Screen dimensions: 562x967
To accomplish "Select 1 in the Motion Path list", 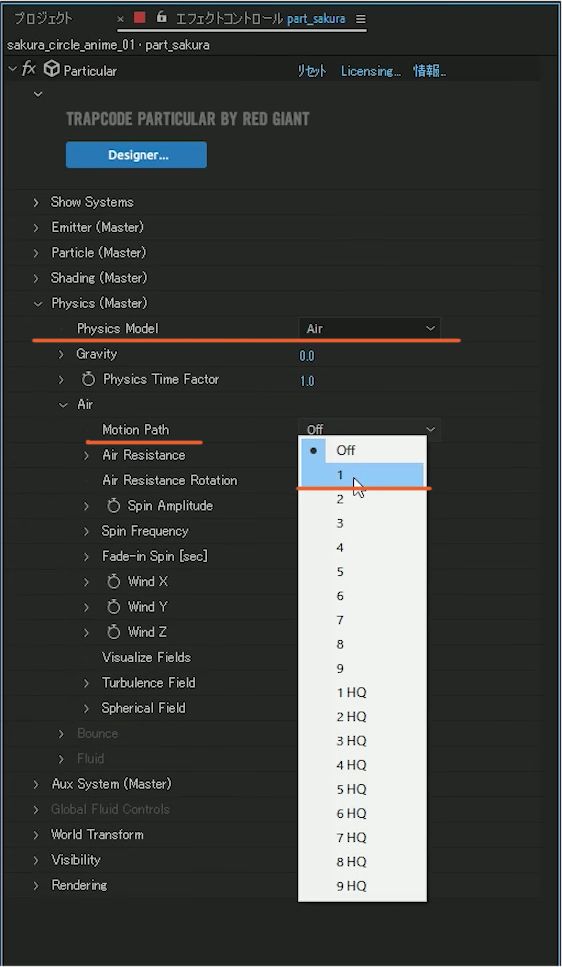I will 362,475.
